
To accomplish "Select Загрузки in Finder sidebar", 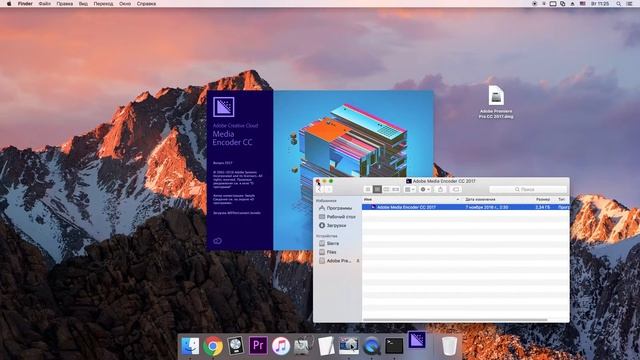I will pyautogui.click(x=333, y=225).
